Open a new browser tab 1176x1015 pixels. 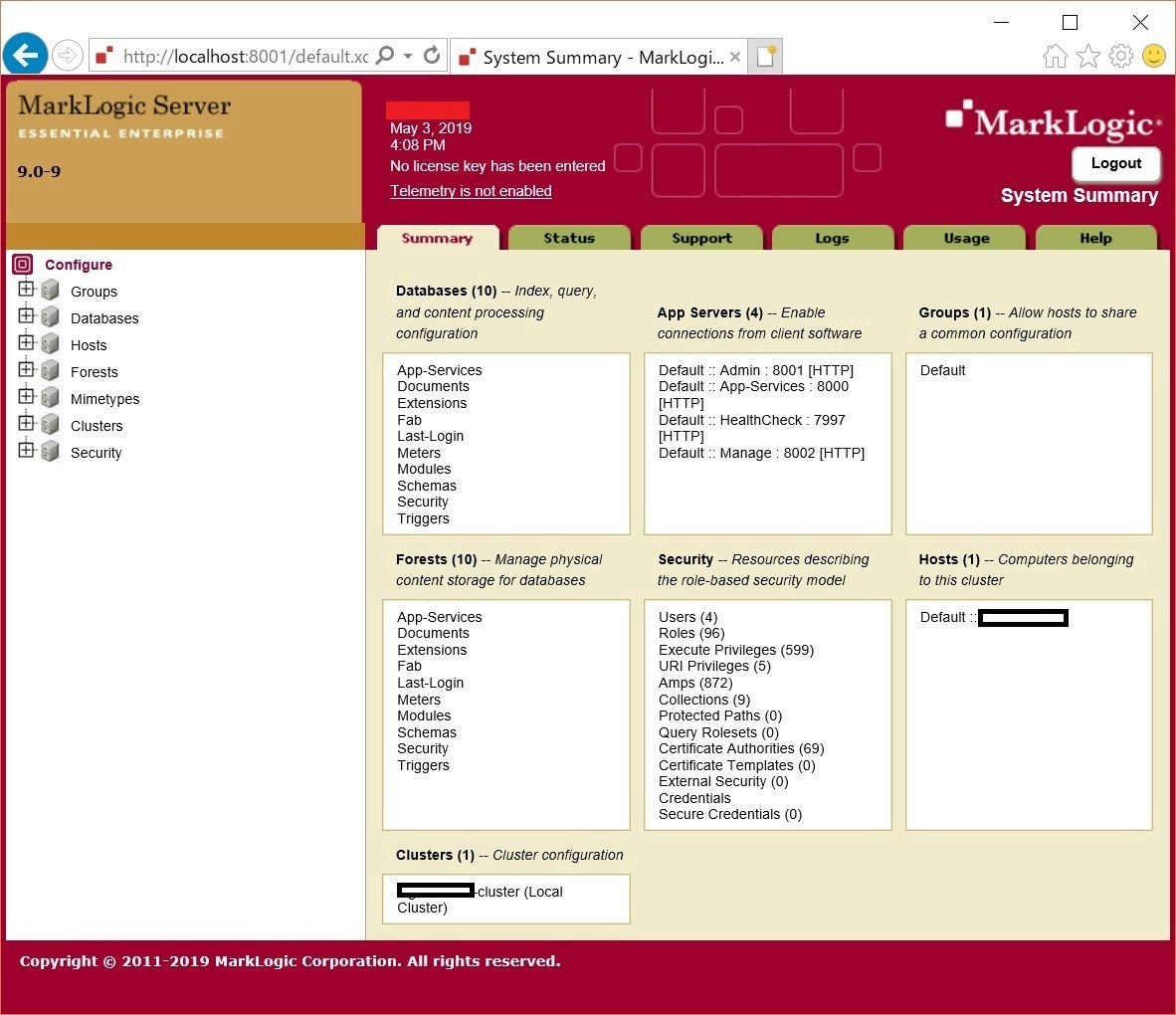coord(766,57)
